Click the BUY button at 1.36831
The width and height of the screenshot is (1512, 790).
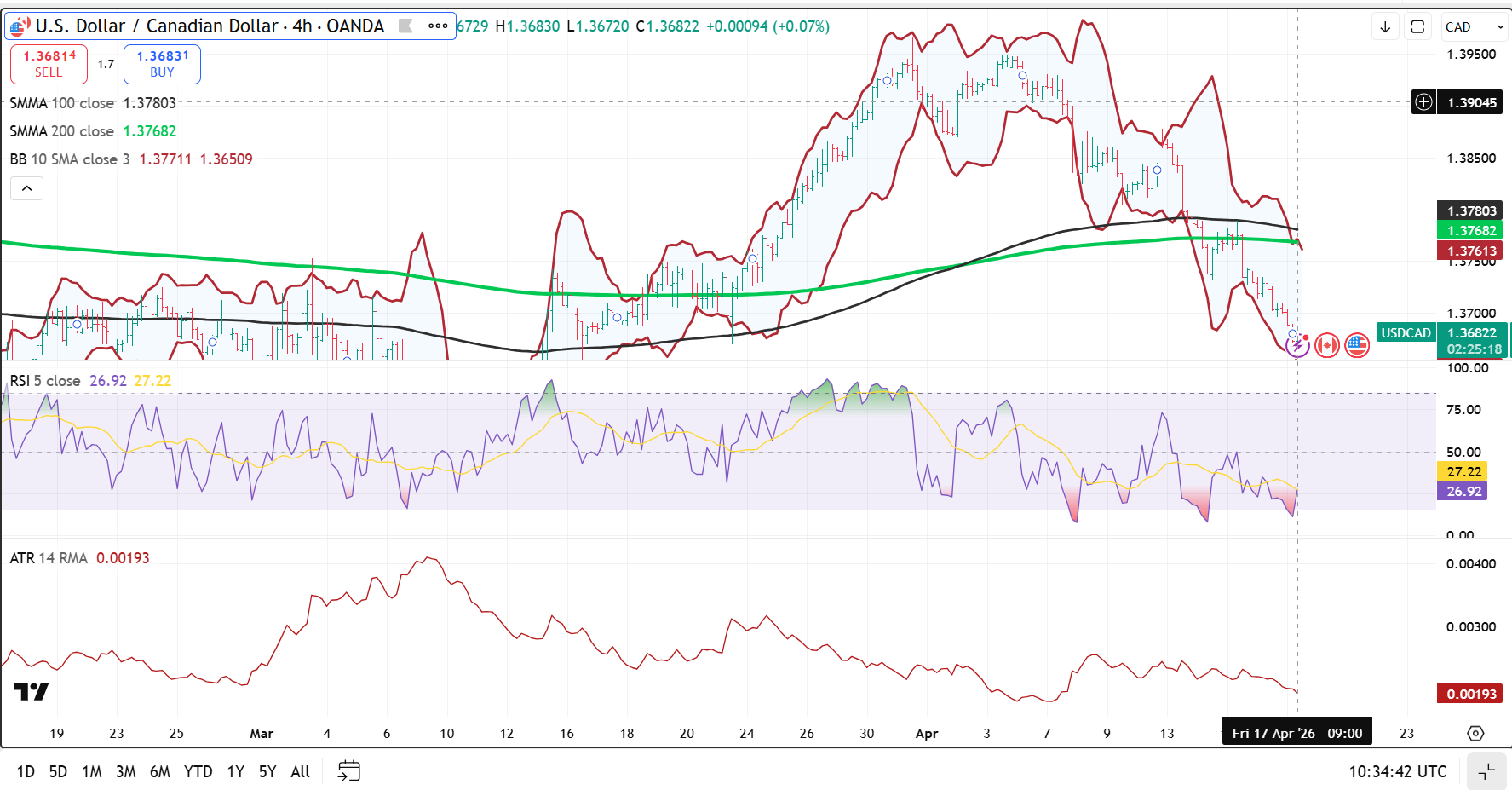coord(162,64)
